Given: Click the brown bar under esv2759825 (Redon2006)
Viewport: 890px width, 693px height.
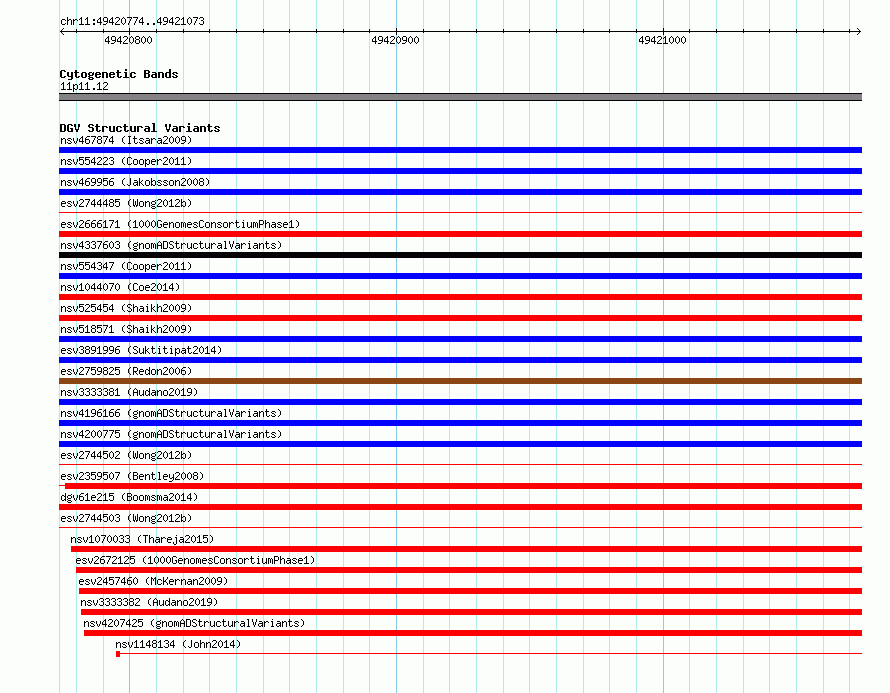Looking at the screenshot, I should 460,381.
